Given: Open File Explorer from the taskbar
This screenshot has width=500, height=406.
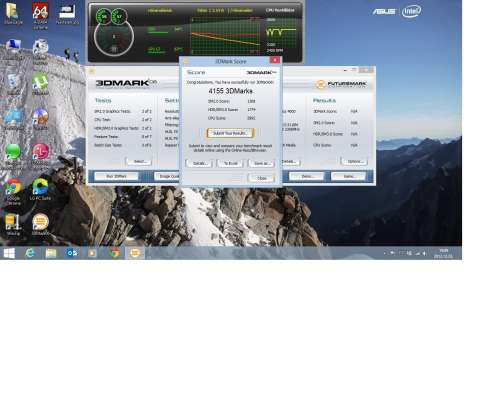Looking at the screenshot, I should click(51, 253).
